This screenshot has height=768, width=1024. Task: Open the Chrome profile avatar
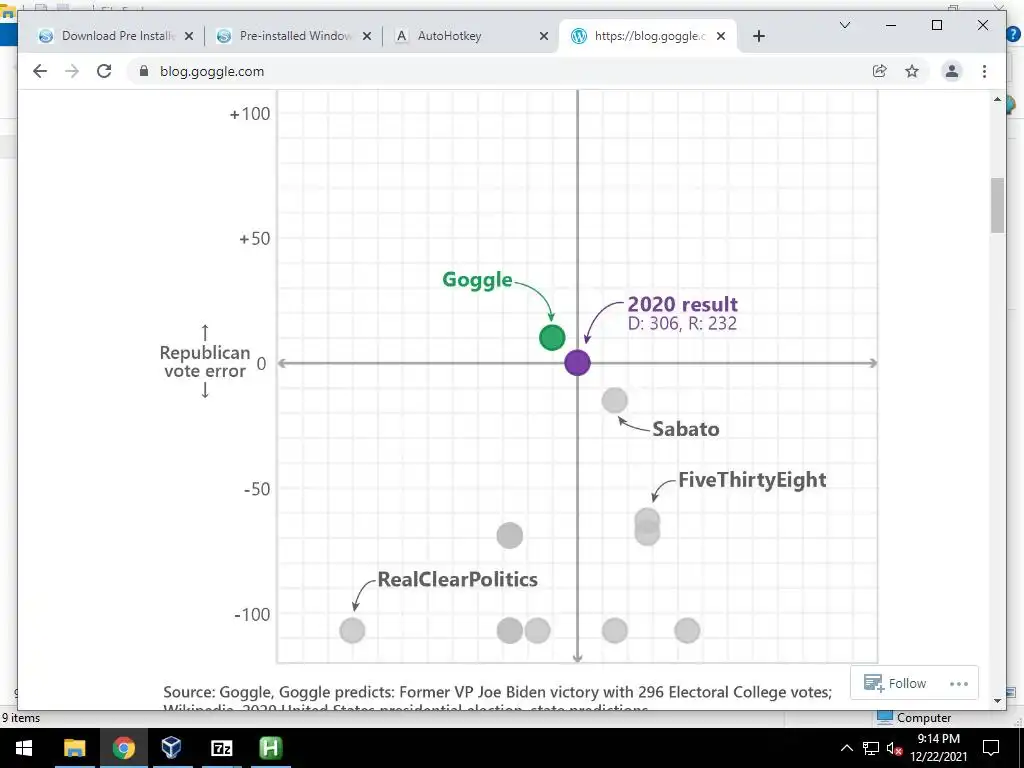point(952,71)
